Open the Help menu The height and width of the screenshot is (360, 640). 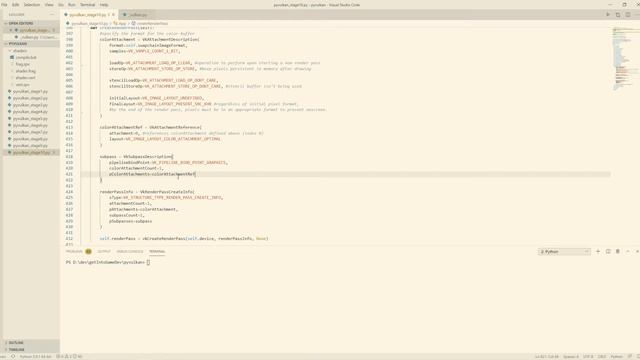104,5
